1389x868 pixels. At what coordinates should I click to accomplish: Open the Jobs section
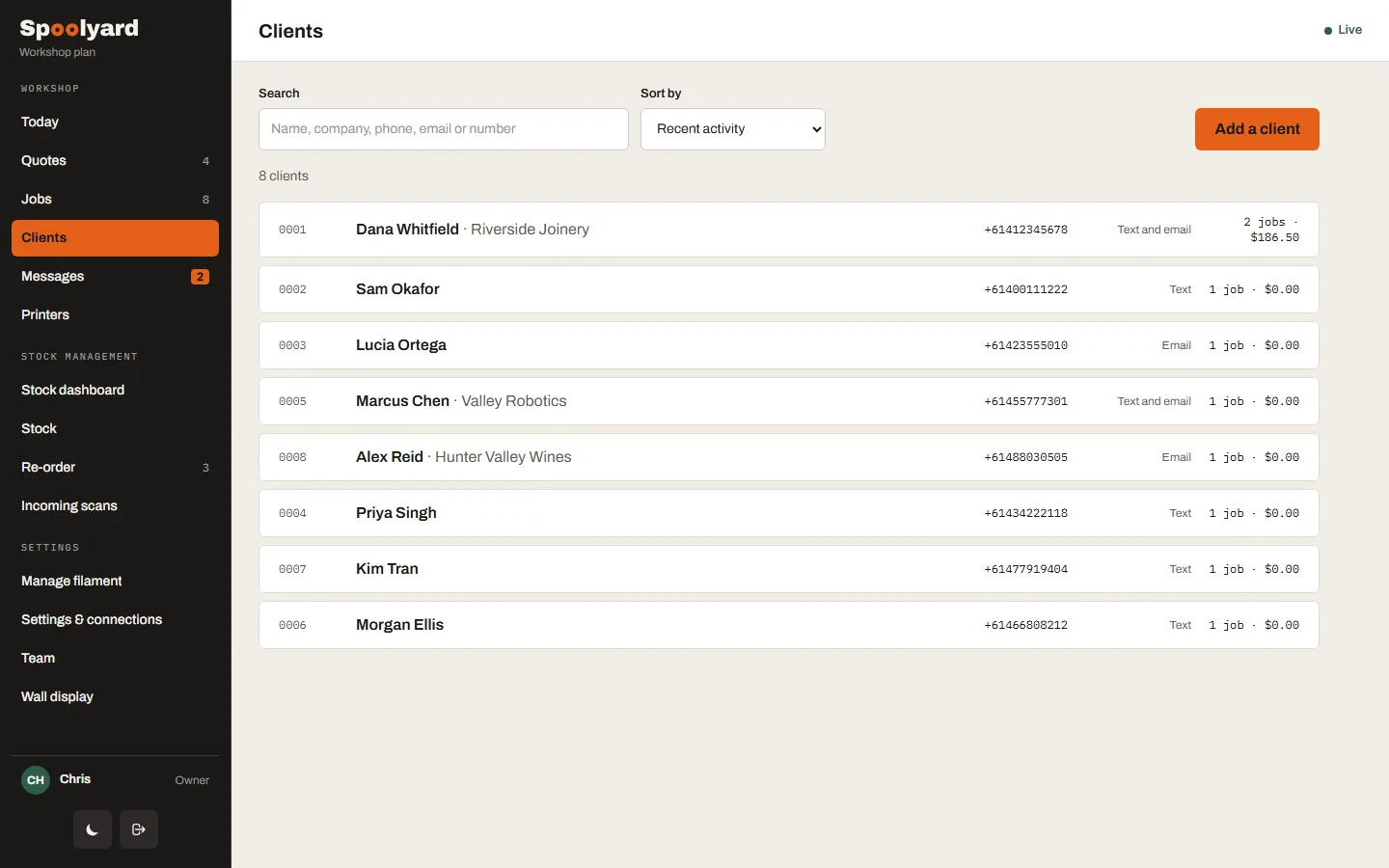tap(115, 199)
